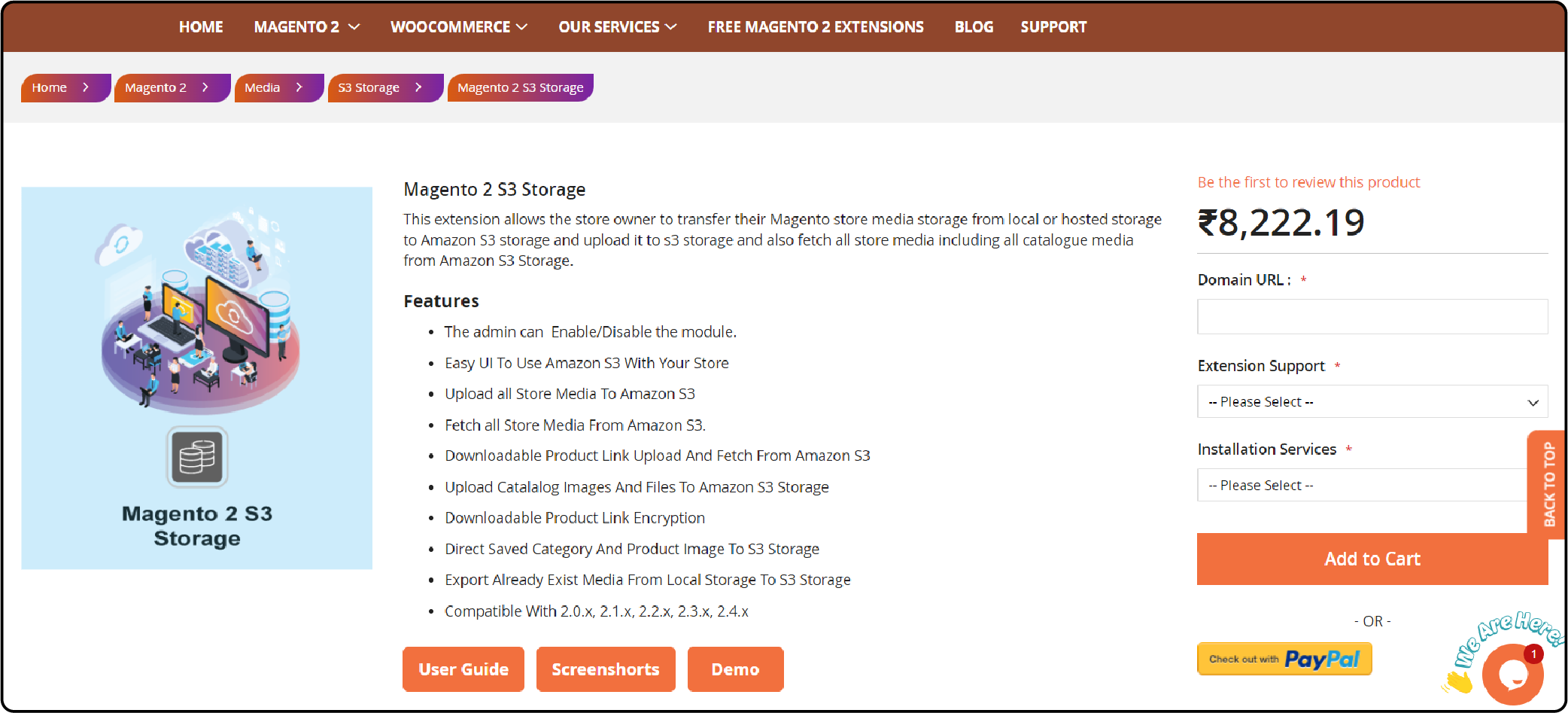Click 'Export Already Exist Media' feature line
This screenshot has height=713, width=1568.
(x=648, y=580)
